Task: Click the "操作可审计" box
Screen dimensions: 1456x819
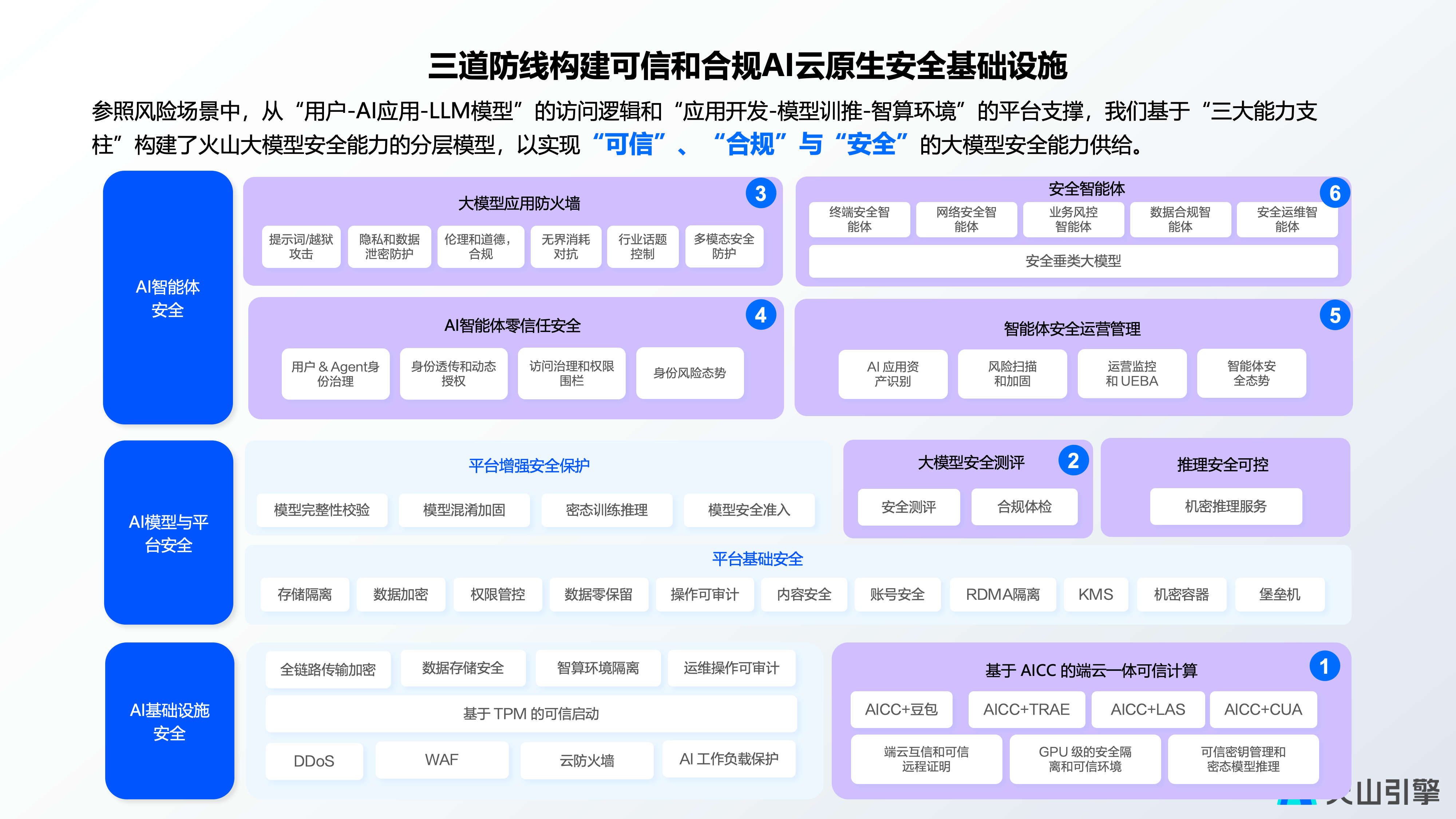Action: click(705, 595)
